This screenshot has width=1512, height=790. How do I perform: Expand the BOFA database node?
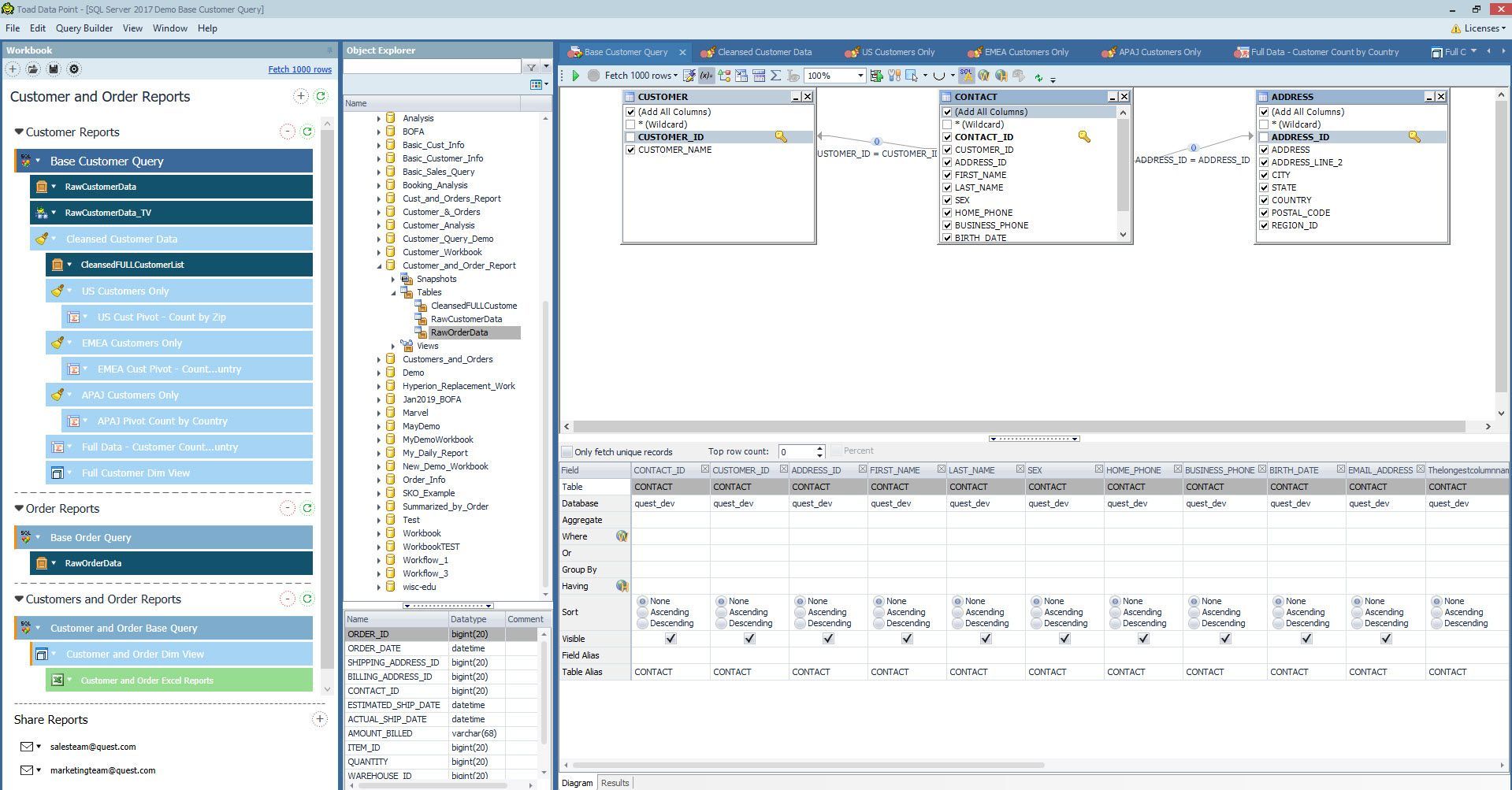click(379, 132)
